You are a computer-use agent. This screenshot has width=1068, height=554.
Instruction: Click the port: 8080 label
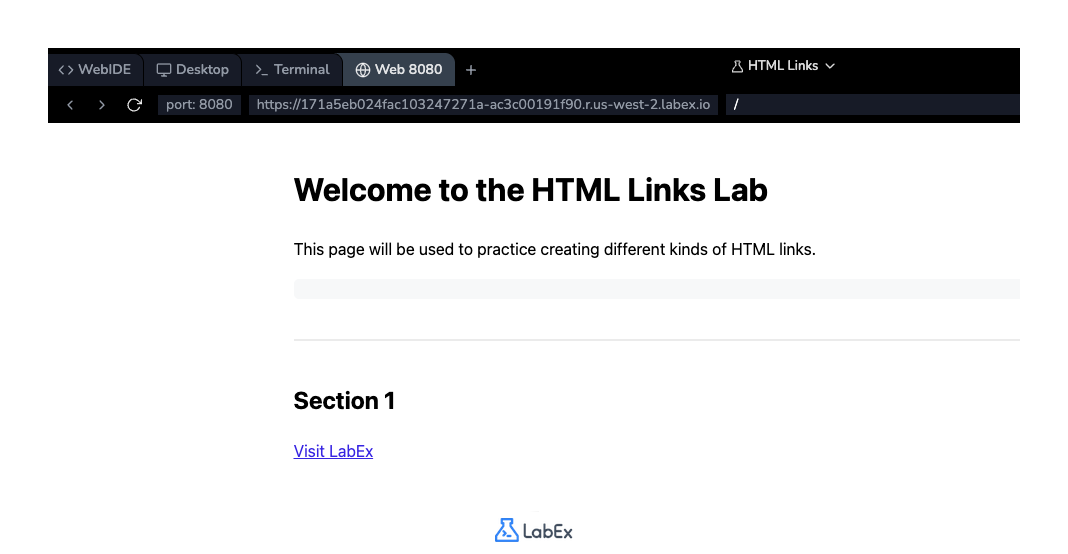[x=199, y=105]
